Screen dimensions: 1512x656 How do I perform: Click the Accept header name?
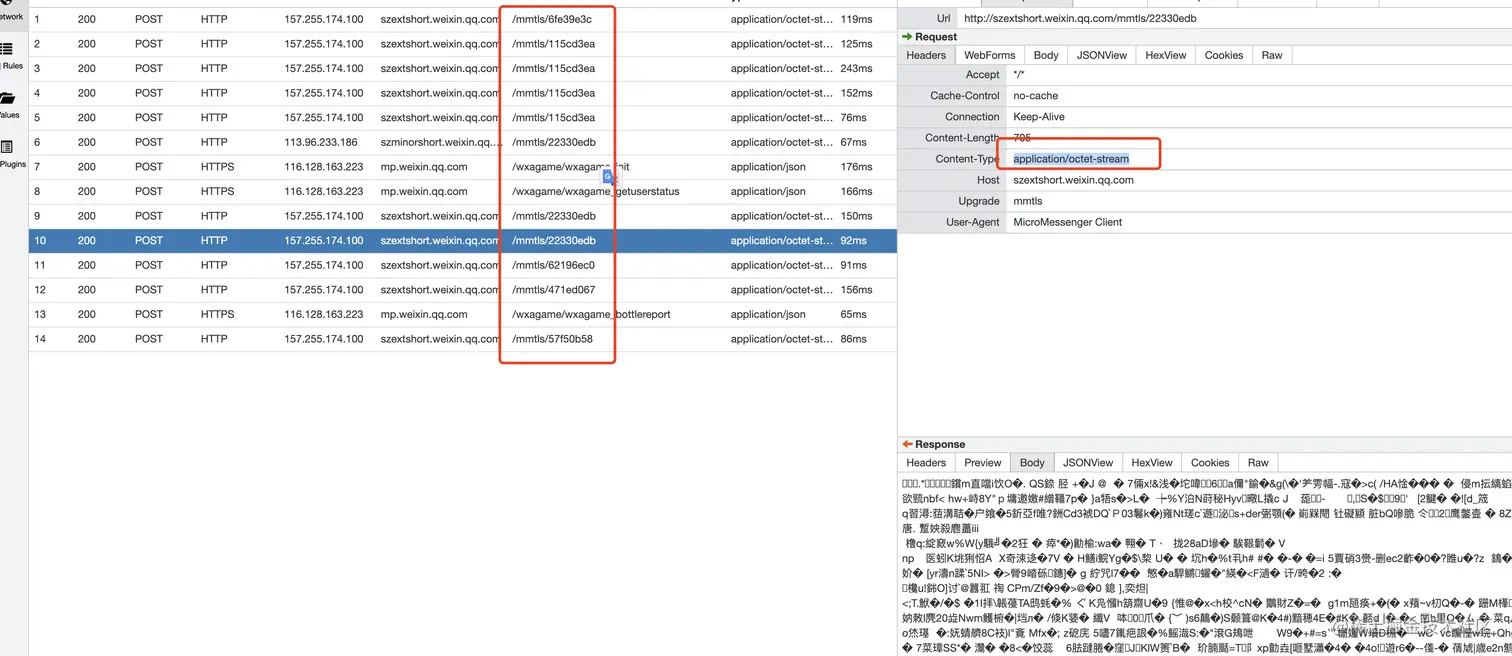point(982,74)
